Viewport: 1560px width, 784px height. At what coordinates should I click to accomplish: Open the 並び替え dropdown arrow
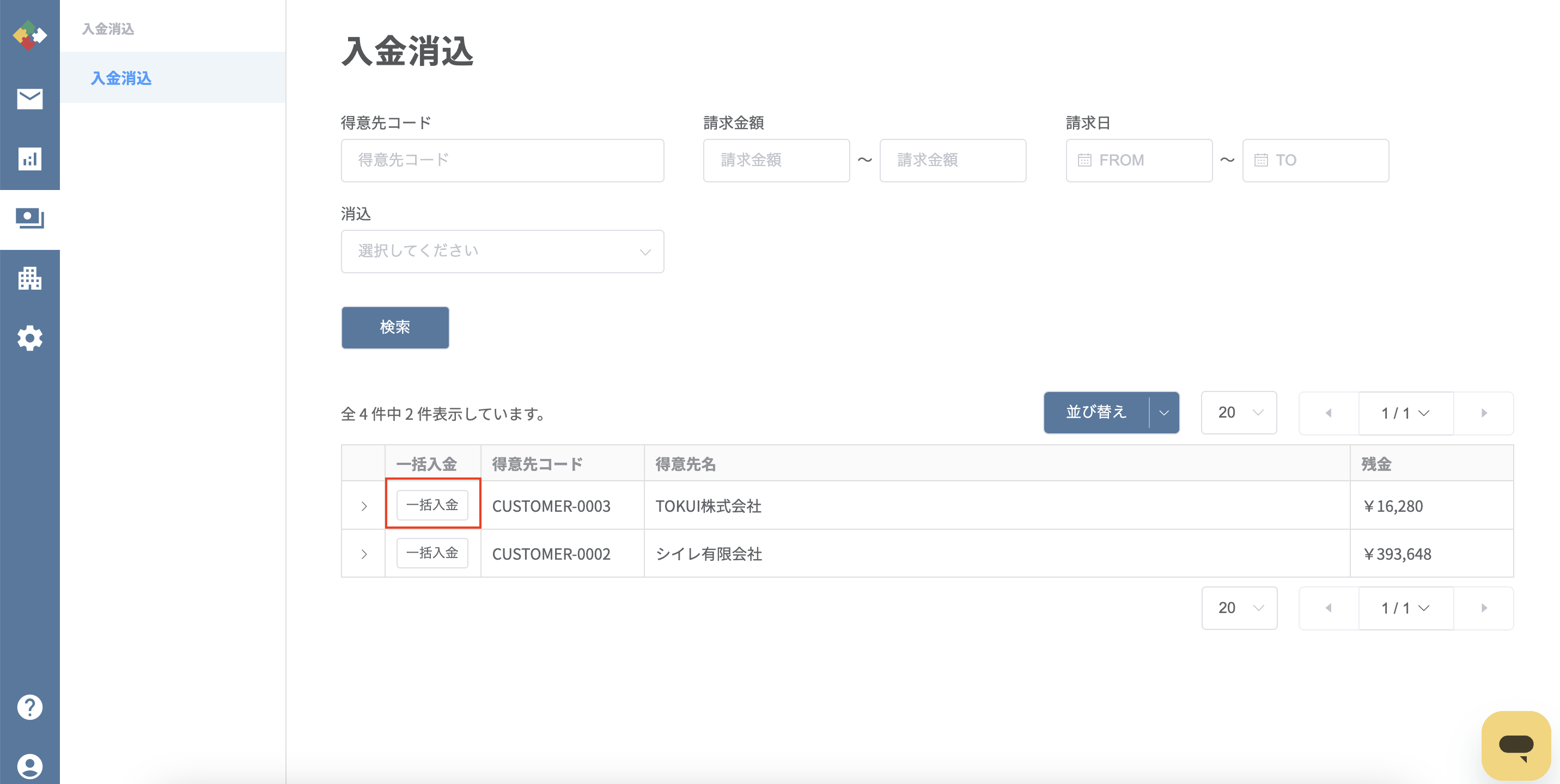click(x=1163, y=413)
